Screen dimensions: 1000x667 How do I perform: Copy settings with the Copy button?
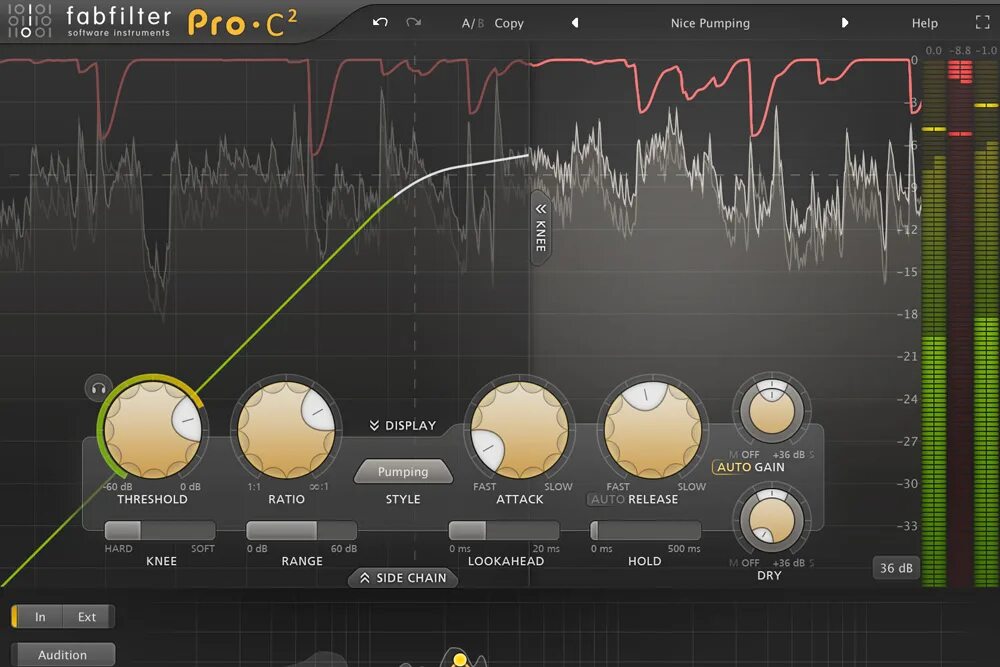509,23
